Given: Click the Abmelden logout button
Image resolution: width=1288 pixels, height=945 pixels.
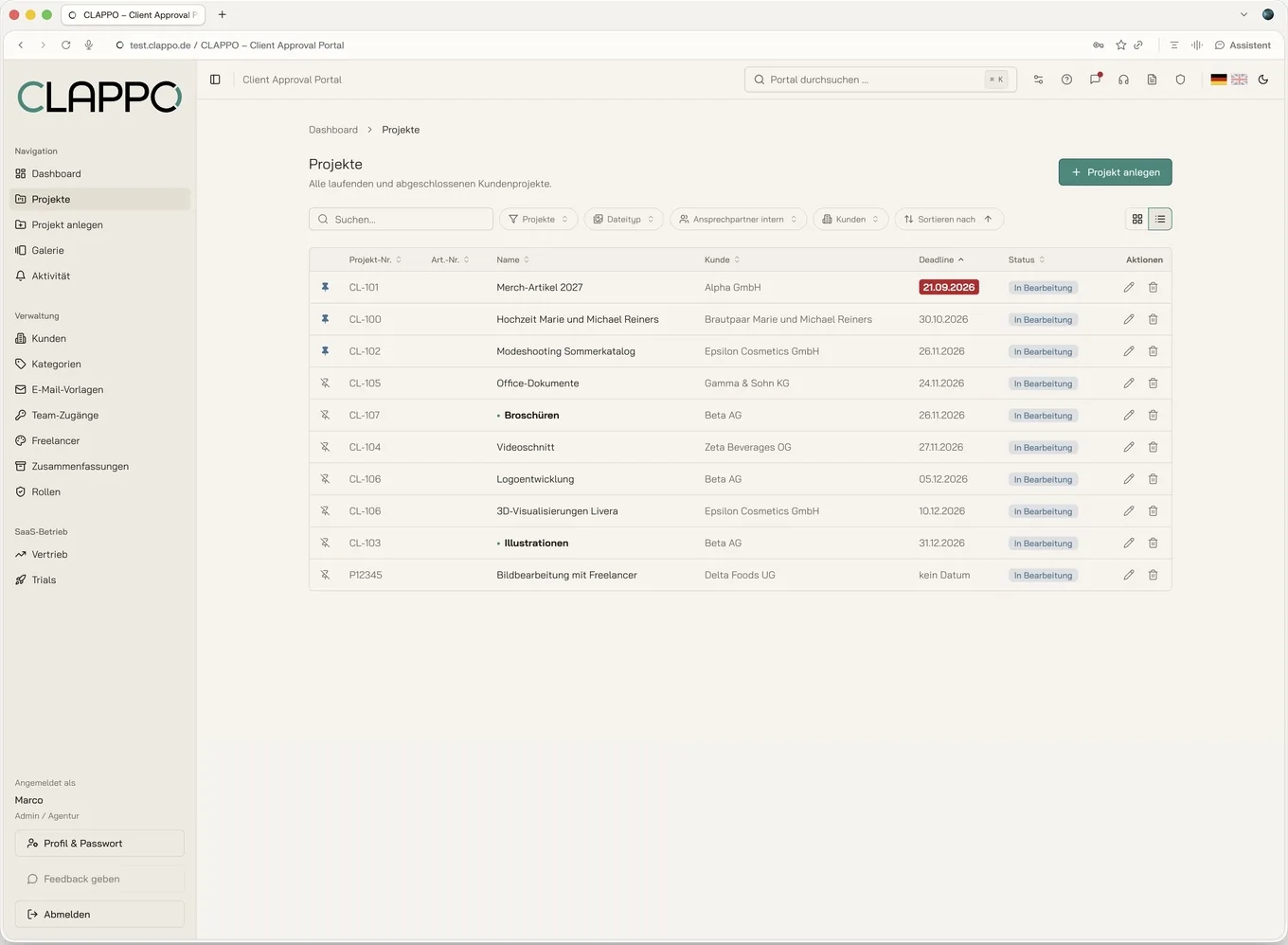Looking at the screenshot, I should [x=99, y=914].
